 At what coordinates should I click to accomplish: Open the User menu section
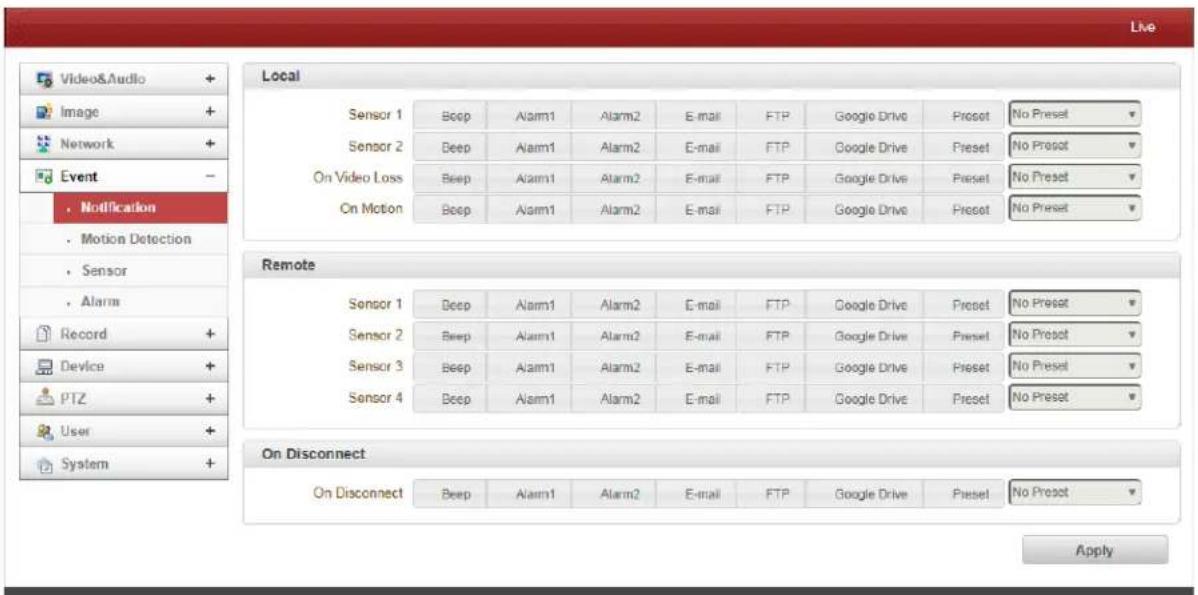coord(124,431)
